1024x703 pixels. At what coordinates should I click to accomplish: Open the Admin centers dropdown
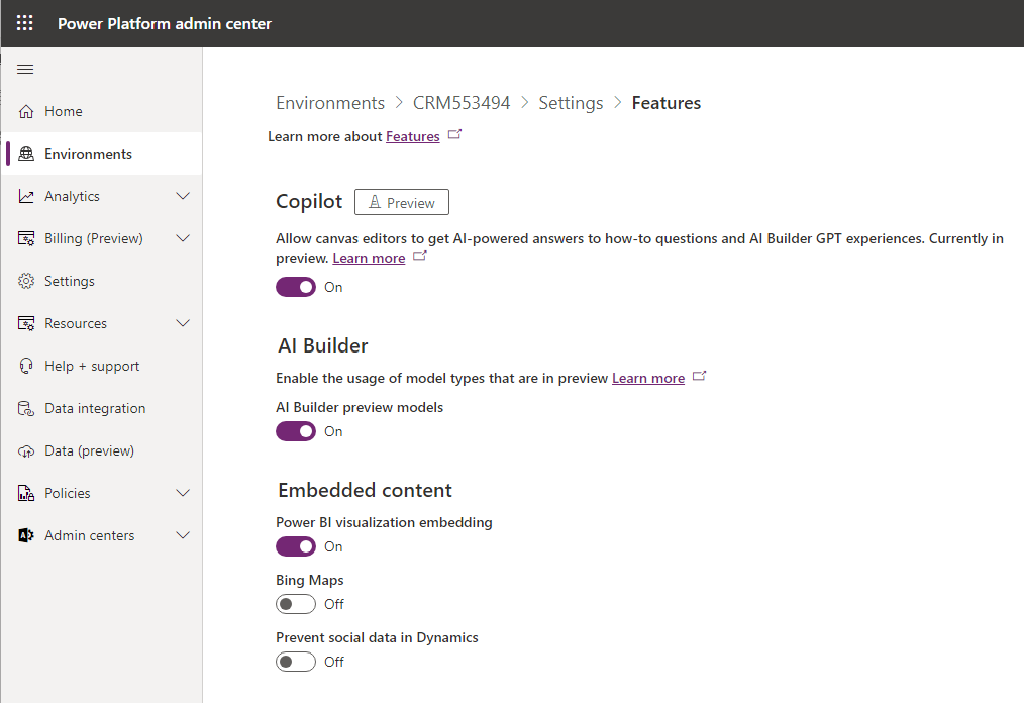tap(183, 535)
